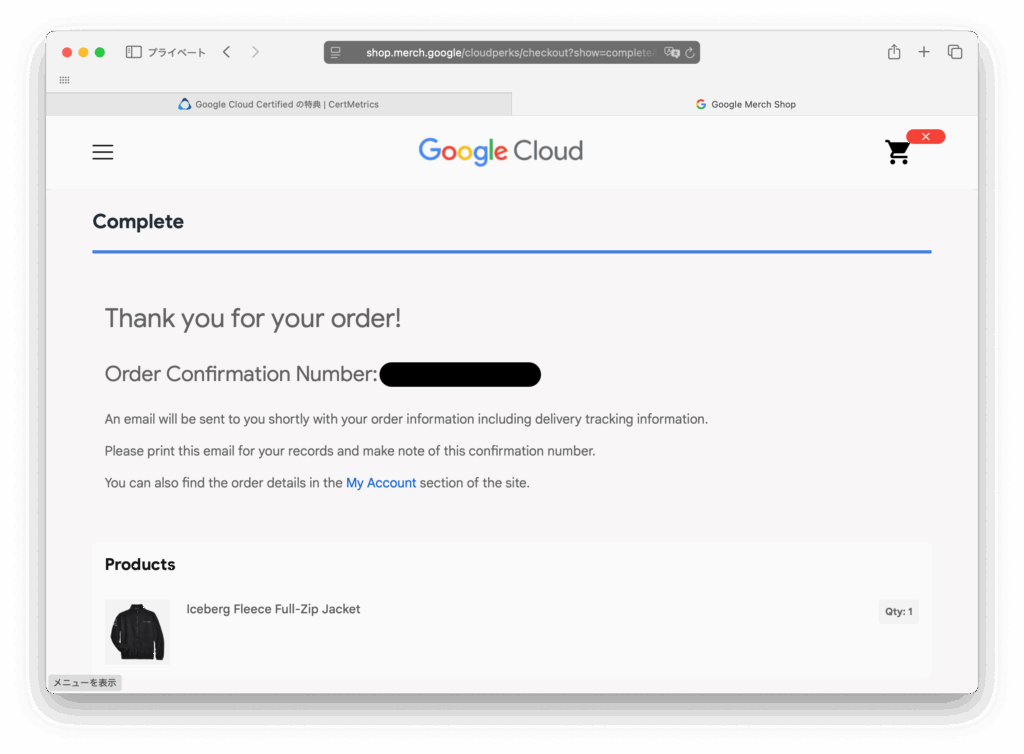Click the red cart badge
Viewport: 1024px width, 754px height.
pyautogui.click(x=925, y=136)
